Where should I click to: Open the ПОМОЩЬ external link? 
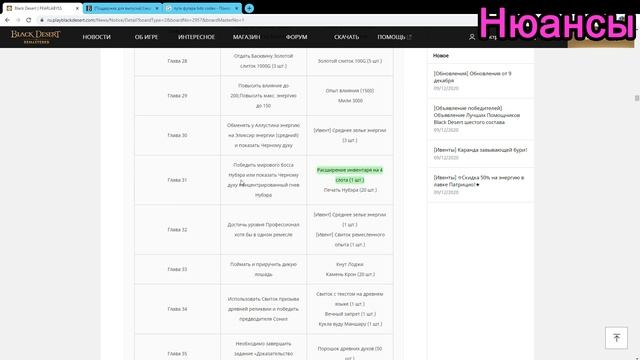coord(394,37)
